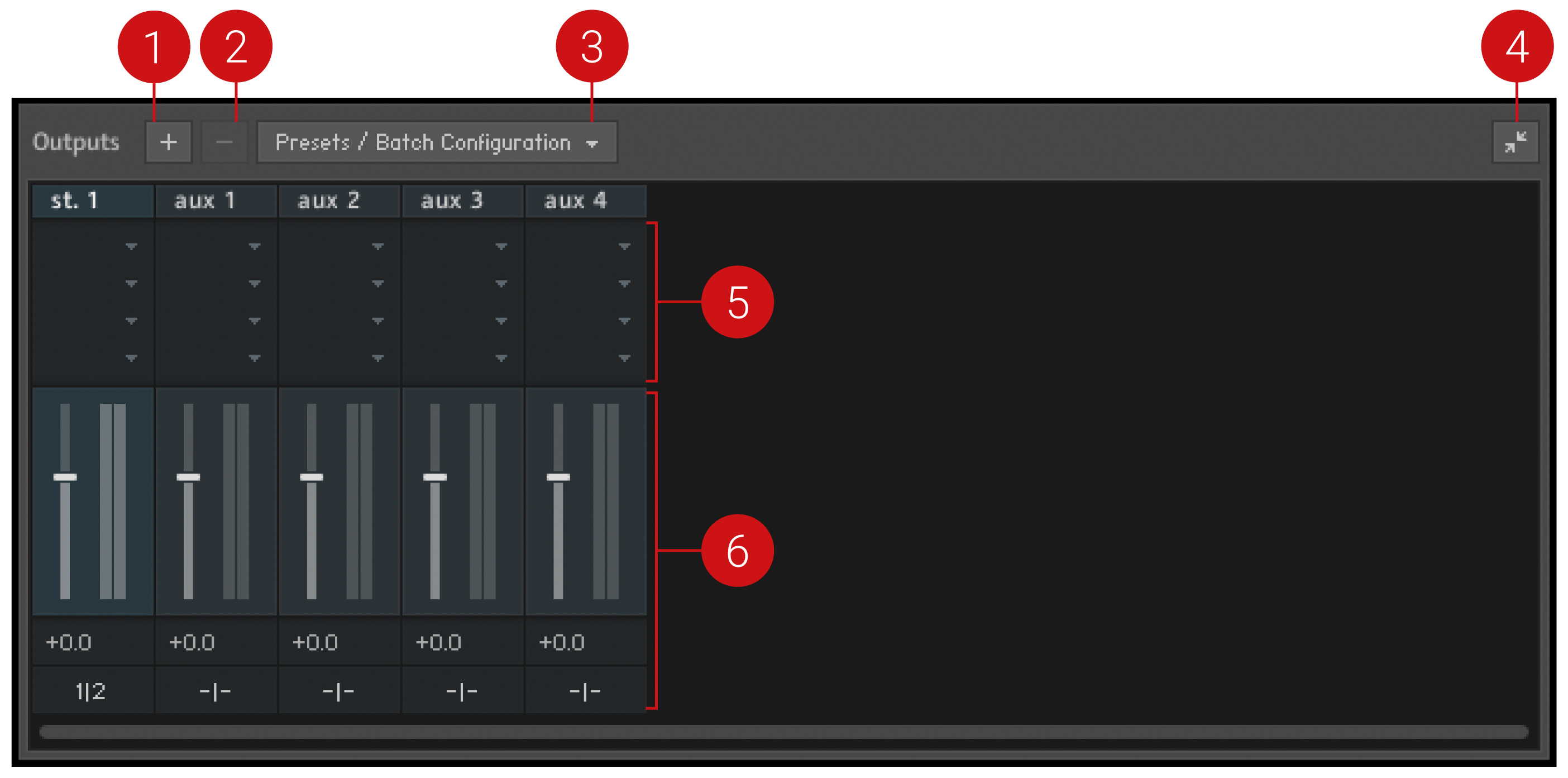Open fourth insert slot on aux 4
The image size is (1568, 778).
(624, 358)
